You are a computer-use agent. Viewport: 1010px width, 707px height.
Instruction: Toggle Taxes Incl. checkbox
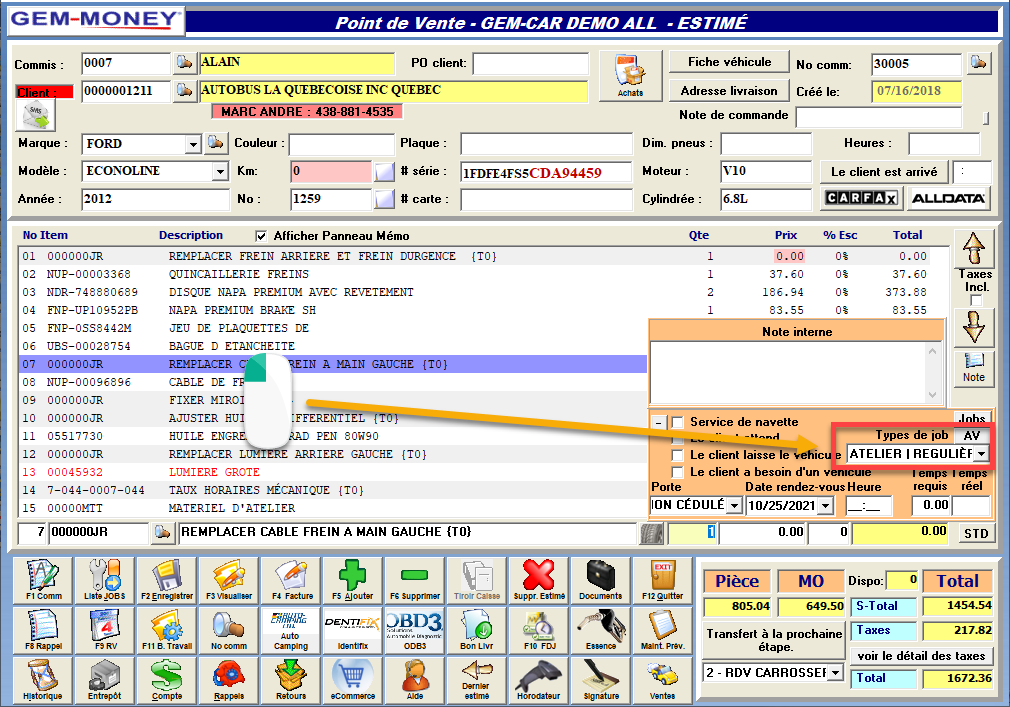point(977,301)
